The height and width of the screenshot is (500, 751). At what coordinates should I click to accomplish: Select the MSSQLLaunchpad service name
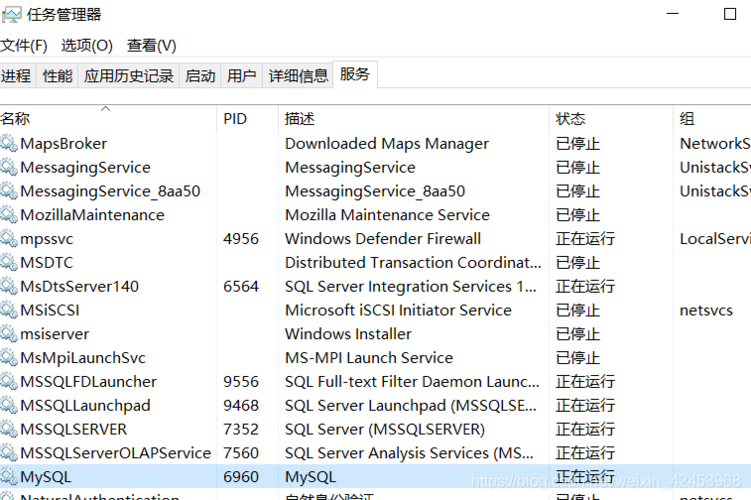tap(85, 406)
